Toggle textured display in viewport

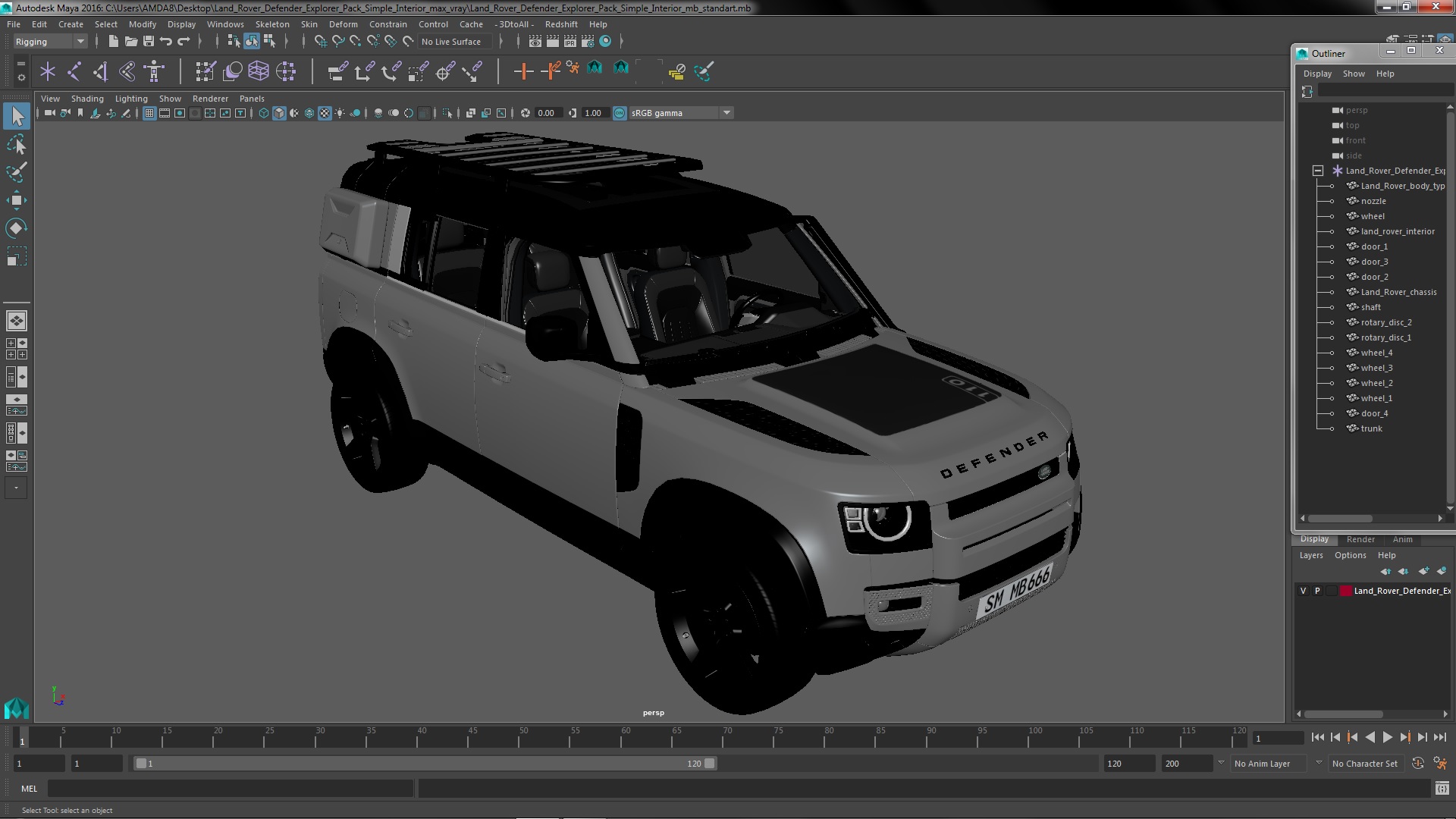point(325,113)
